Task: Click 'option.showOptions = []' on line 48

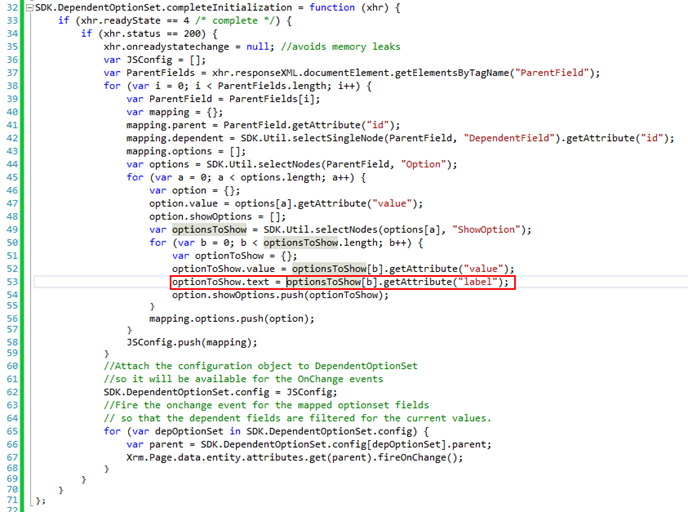Action: 215,217
